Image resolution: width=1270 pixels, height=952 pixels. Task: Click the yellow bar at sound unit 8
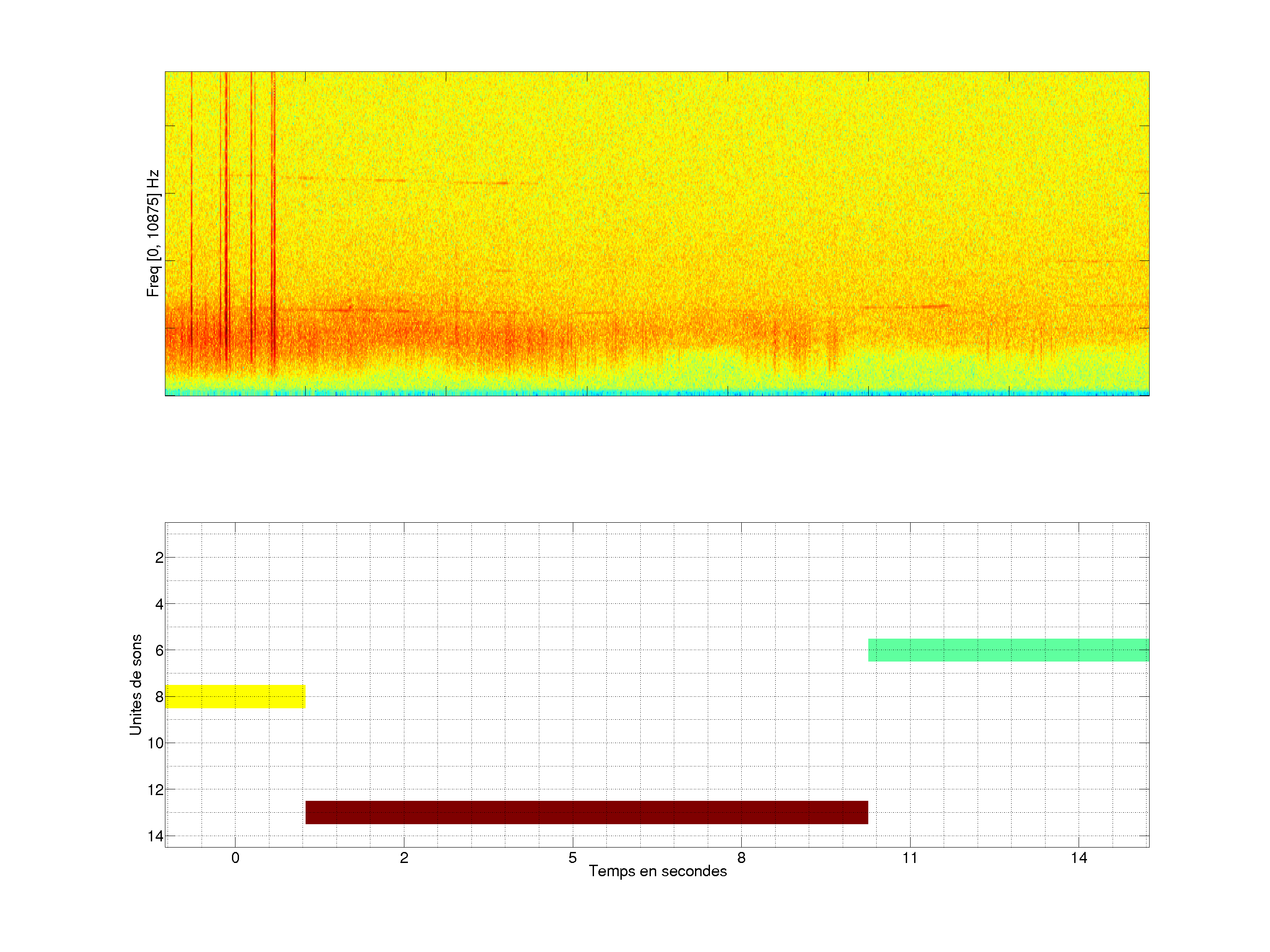(235, 696)
